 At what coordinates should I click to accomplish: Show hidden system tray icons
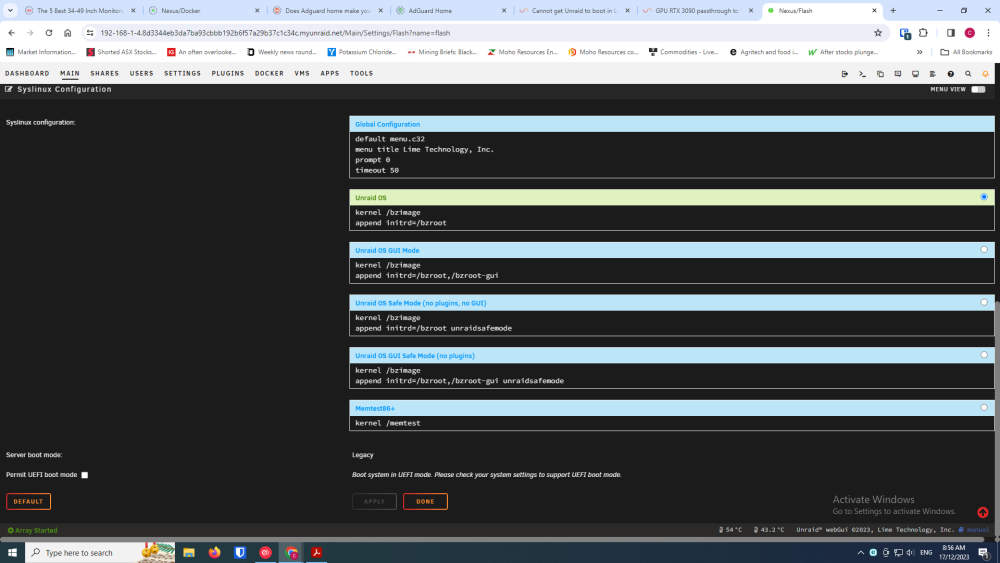coord(860,552)
